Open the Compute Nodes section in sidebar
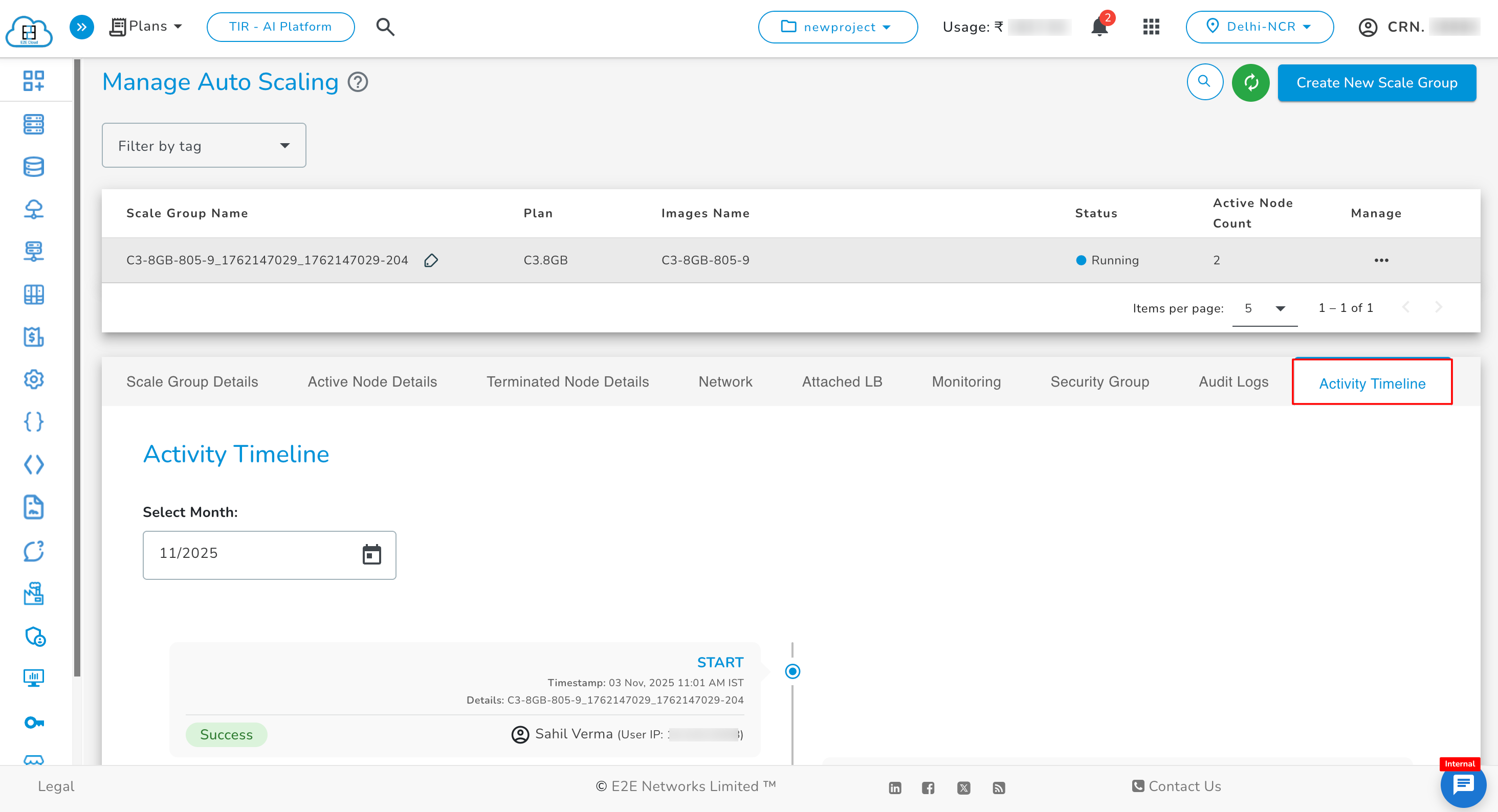 point(33,124)
